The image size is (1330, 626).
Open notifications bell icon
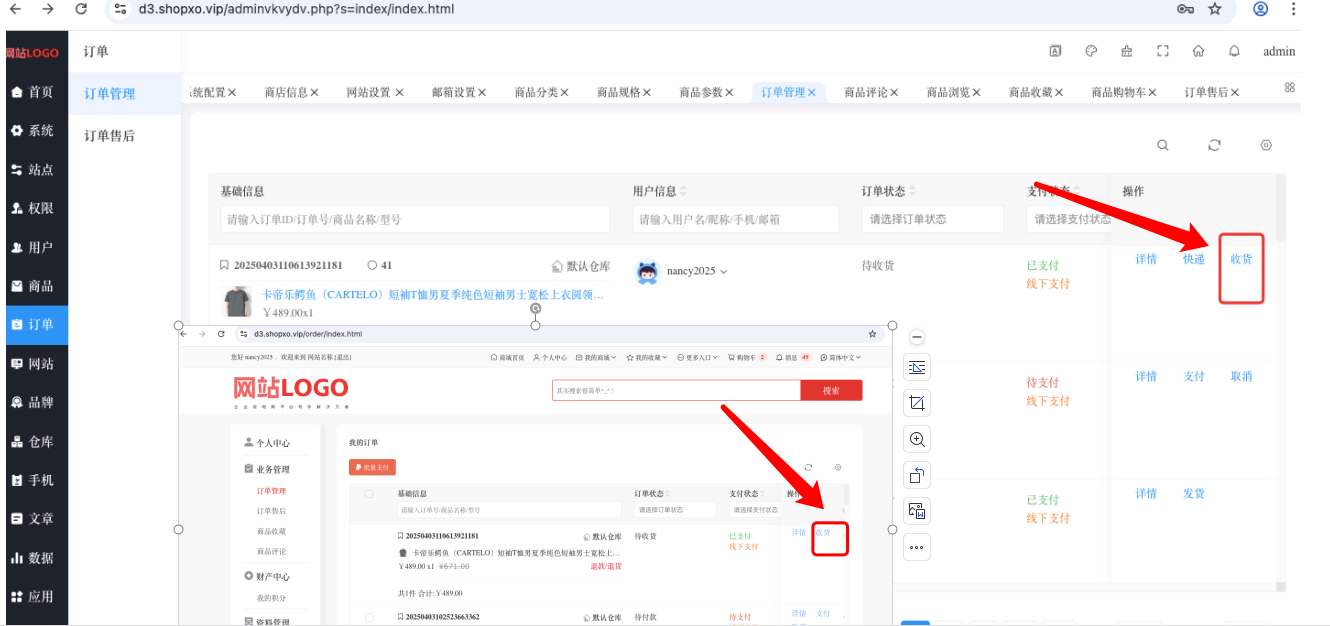pos(1234,51)
